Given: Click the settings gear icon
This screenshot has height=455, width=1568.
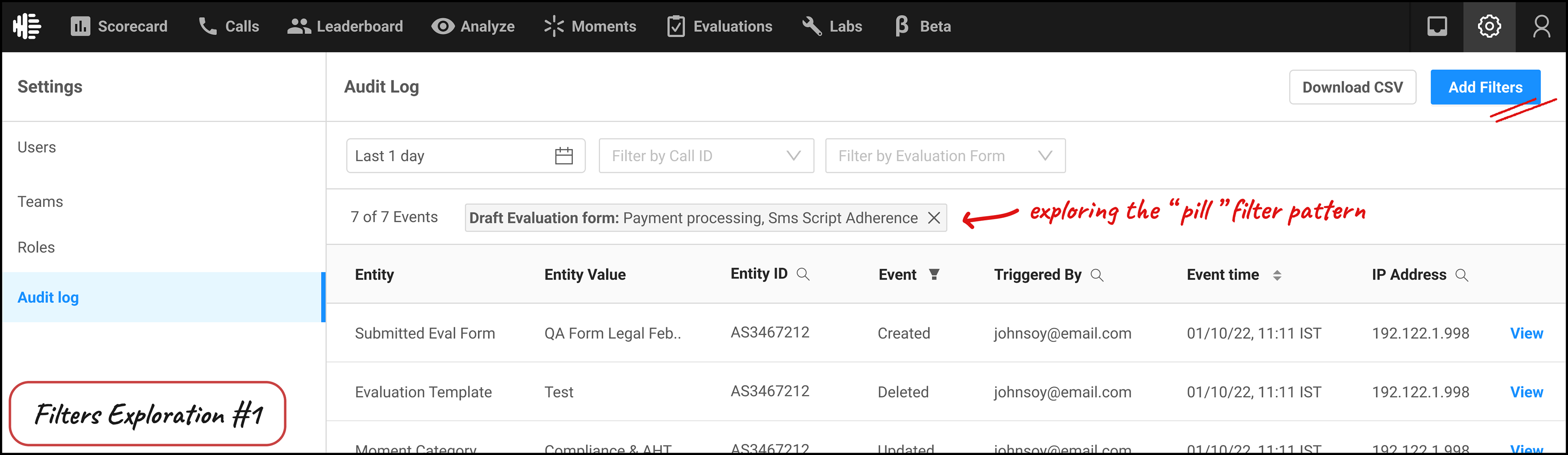Looking at the screenshot, I should point(1489,26).
